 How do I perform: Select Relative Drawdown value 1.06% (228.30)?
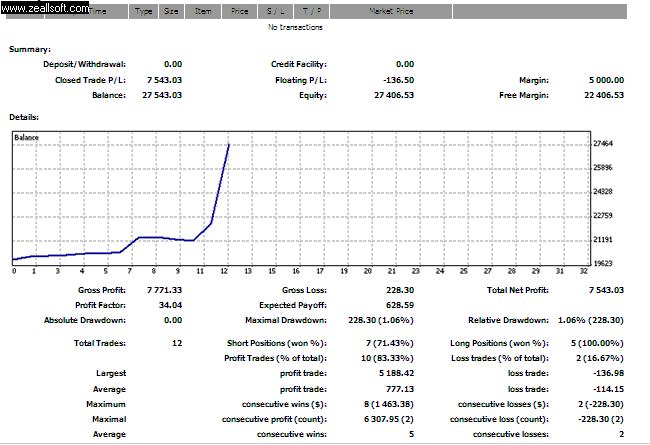pyautogui.click(x=591, y=320)
